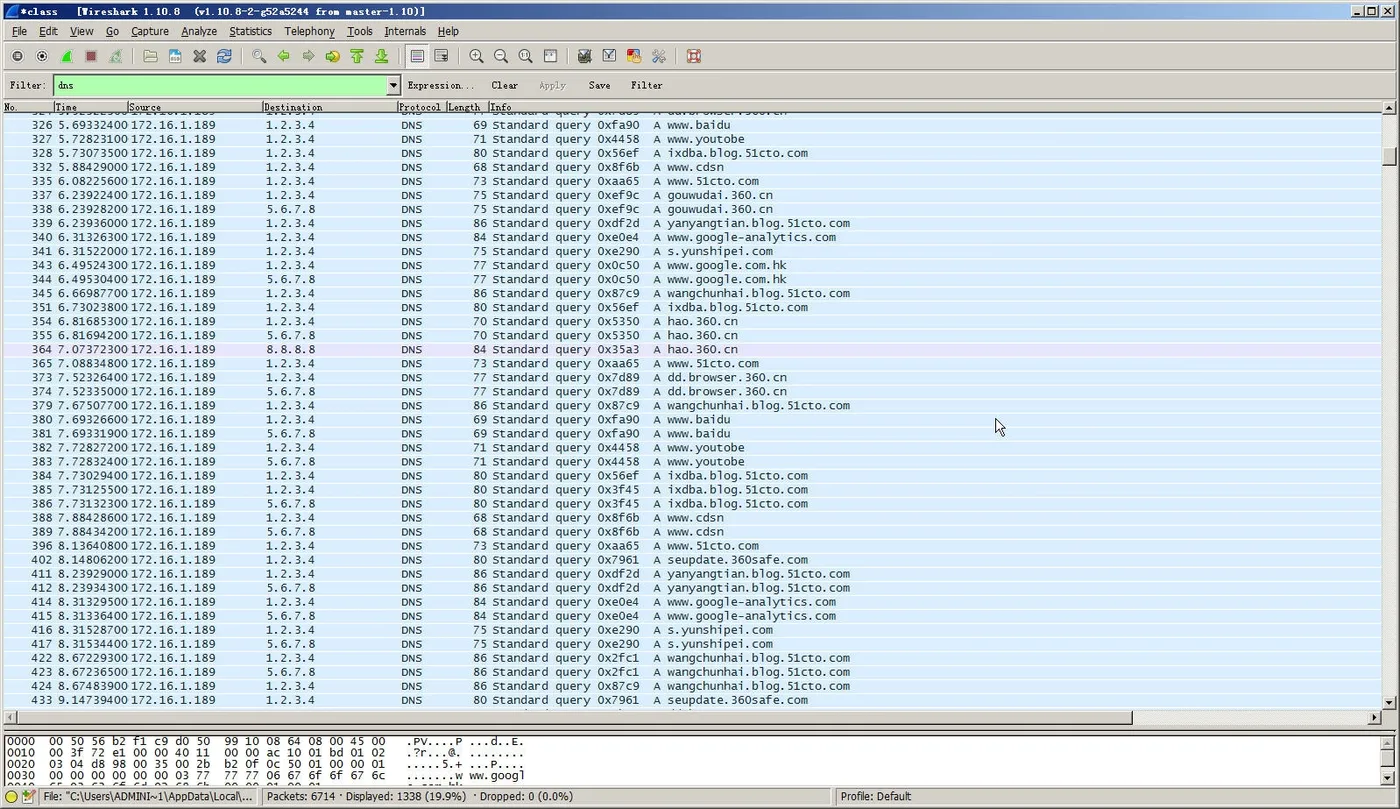Stop the running capture (red square)
This screenshot has width=1400, height=809.
91,57
